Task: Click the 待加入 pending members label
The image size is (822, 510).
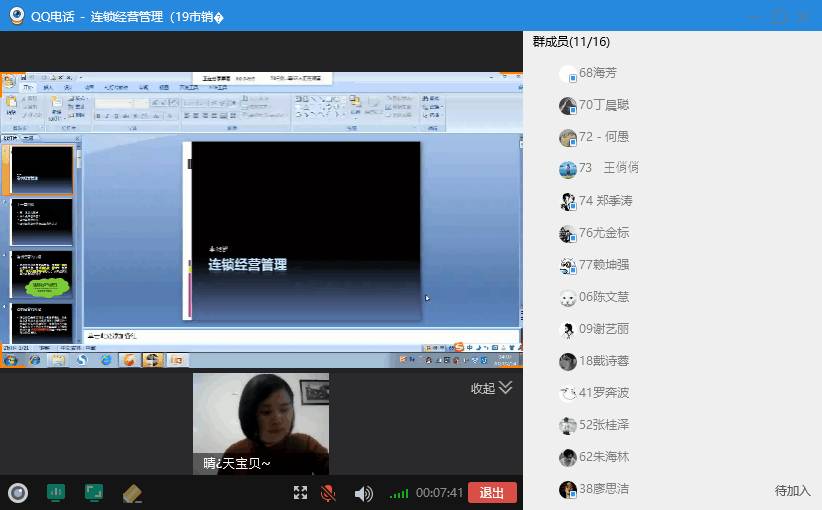Action: coord(792,490)
